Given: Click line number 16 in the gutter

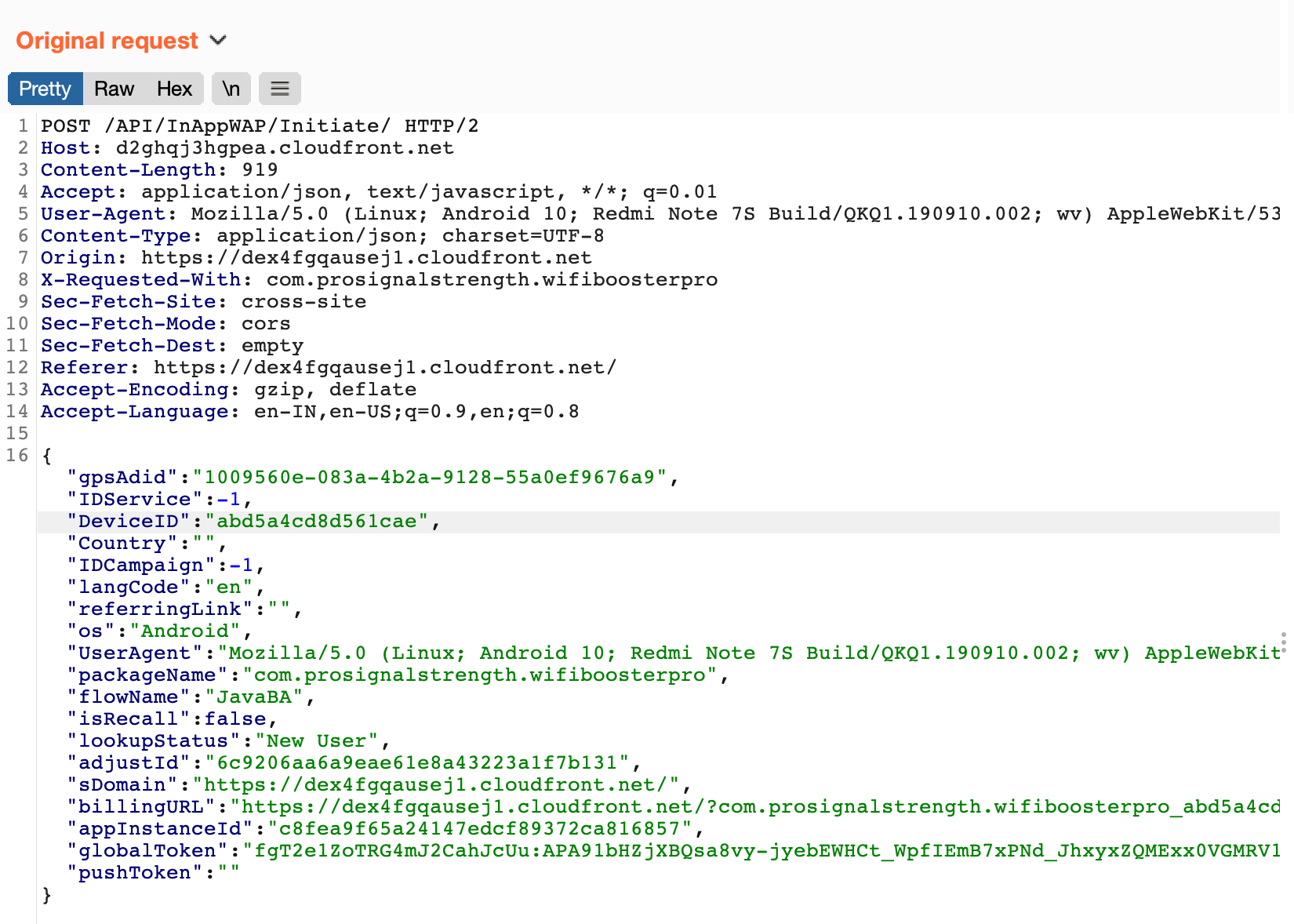Looking at the screenshot, I should pyautogui.click(x=17, y=456).
